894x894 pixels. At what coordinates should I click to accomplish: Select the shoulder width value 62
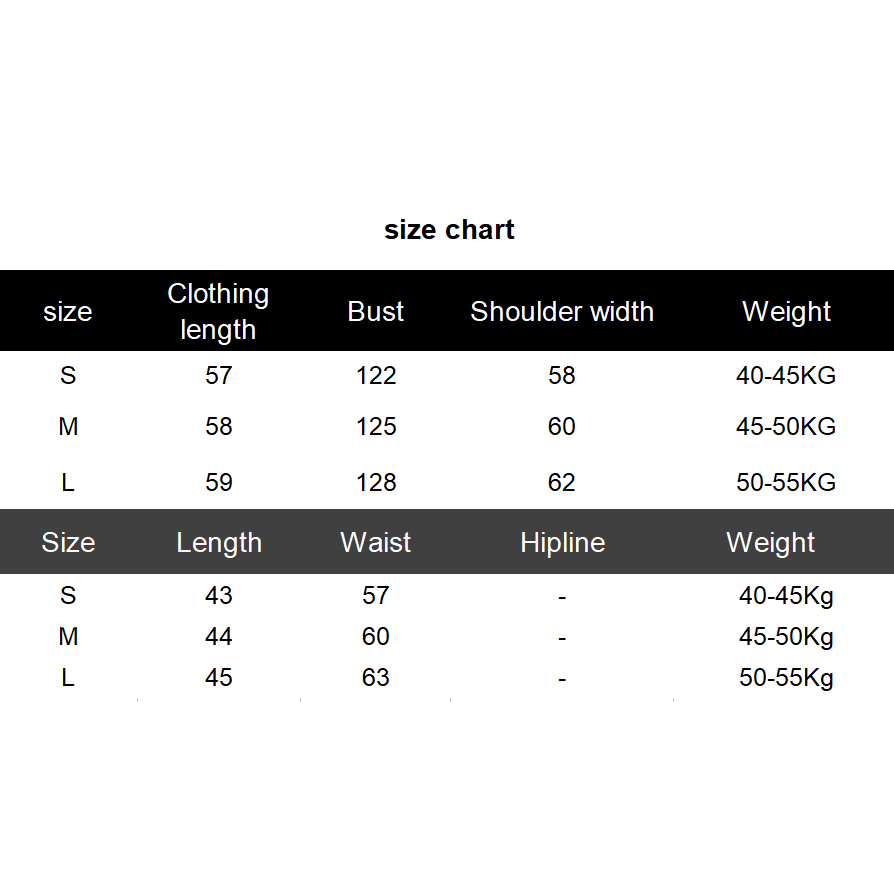click(562, 482)
